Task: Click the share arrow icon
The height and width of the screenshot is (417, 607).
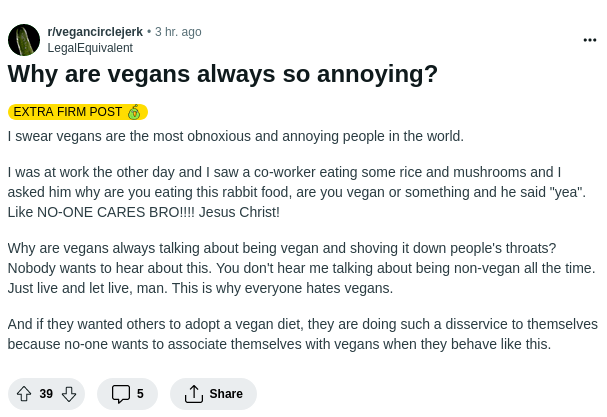Action: click(194, 394)
